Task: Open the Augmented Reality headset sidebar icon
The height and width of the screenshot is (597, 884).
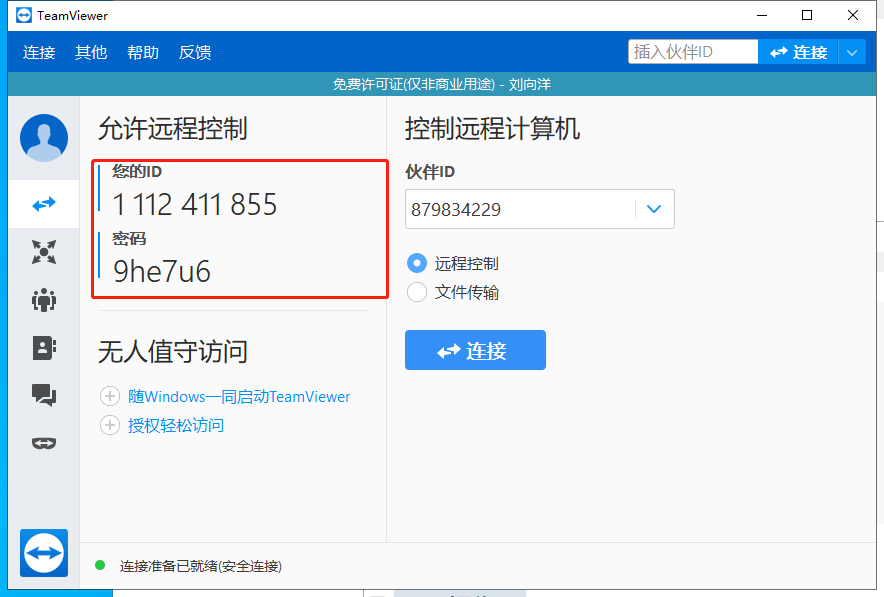Action: tap(44, 444)
